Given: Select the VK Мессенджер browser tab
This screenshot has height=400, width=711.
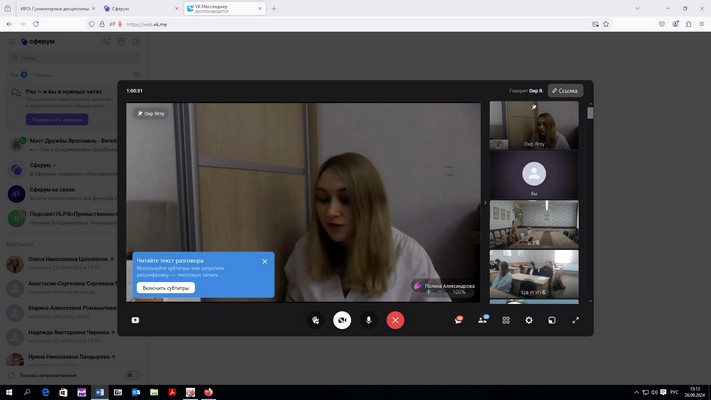Looking at the screenshot, I should click(225, 9).
